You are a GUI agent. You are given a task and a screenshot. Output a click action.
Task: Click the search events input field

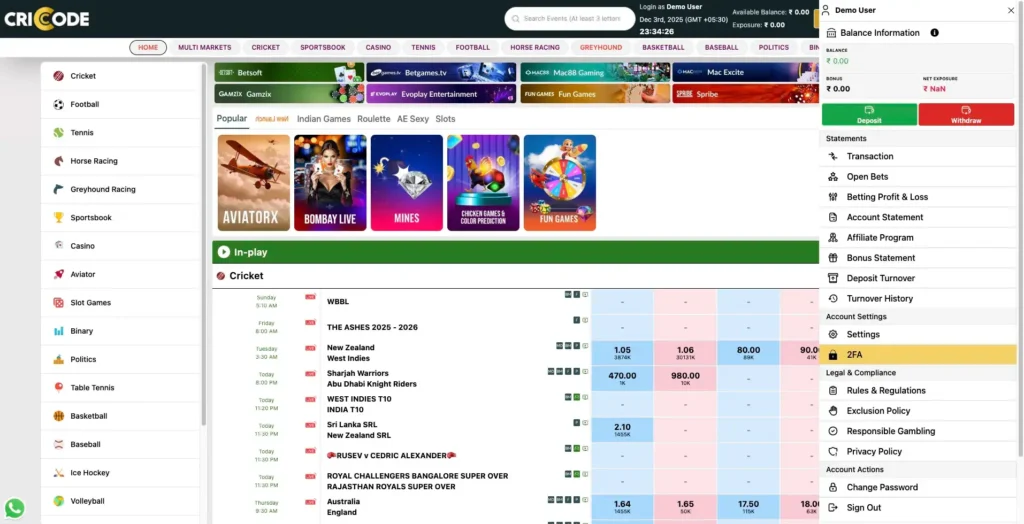[570, 18]
